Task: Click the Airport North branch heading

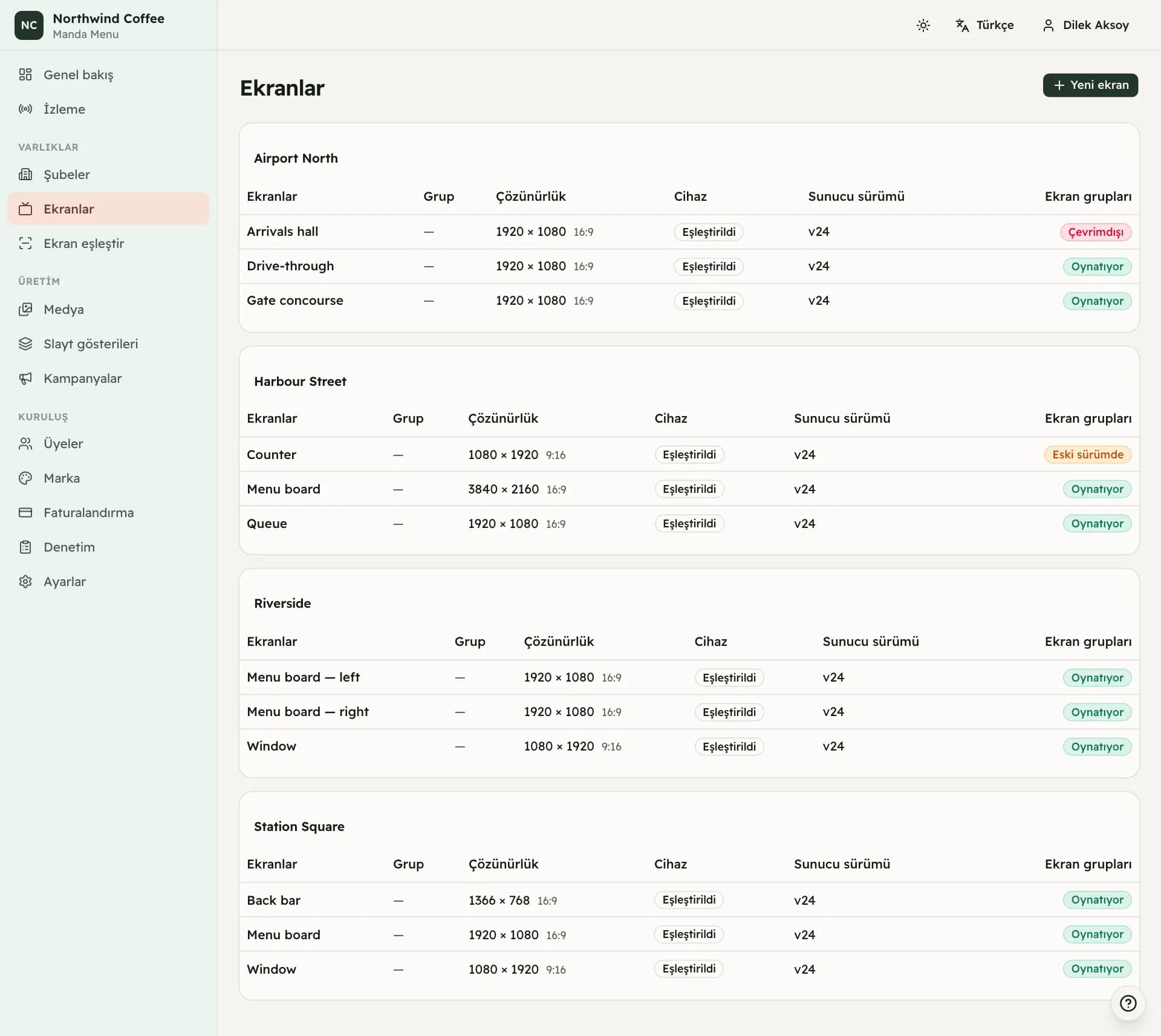Action: (296, 158)
